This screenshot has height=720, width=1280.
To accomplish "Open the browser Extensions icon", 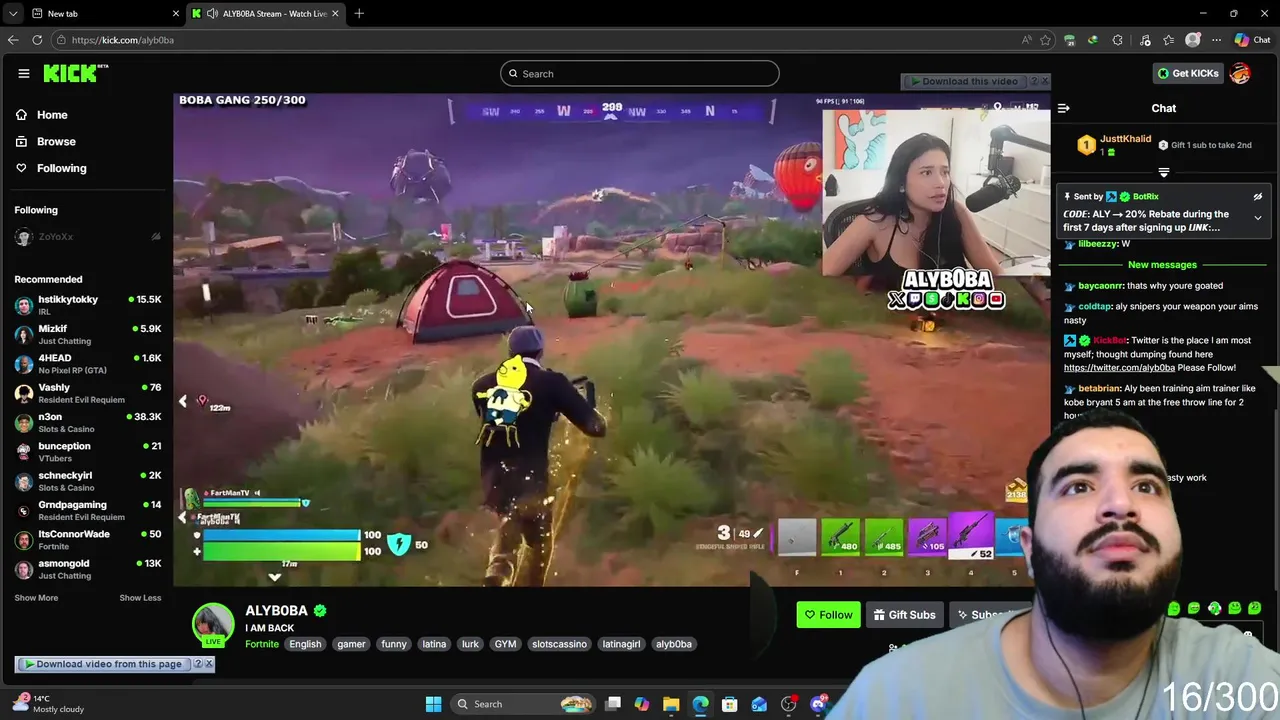I will coord(1117,40).
